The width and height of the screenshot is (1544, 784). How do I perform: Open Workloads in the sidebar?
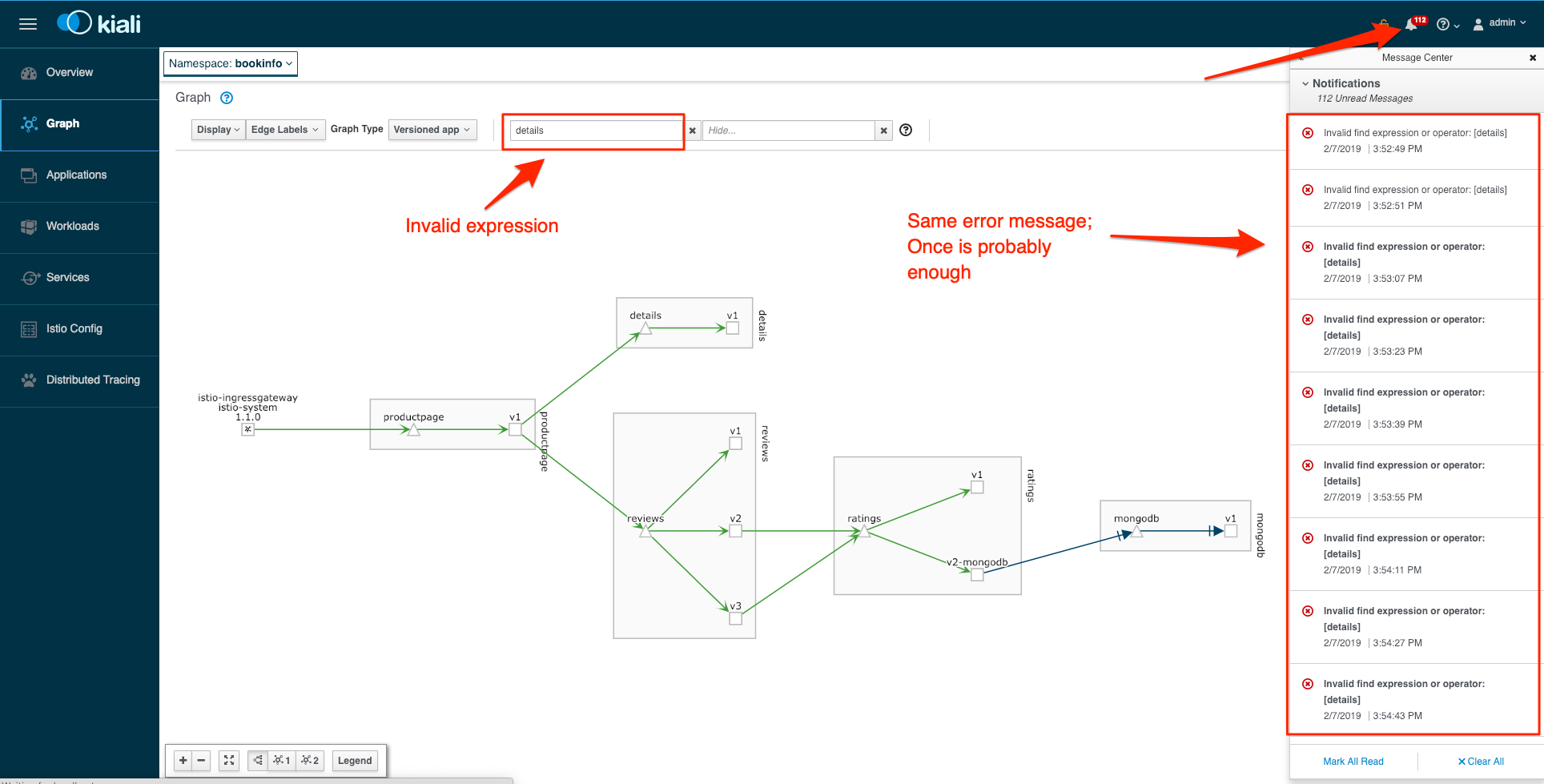point(79,227)
